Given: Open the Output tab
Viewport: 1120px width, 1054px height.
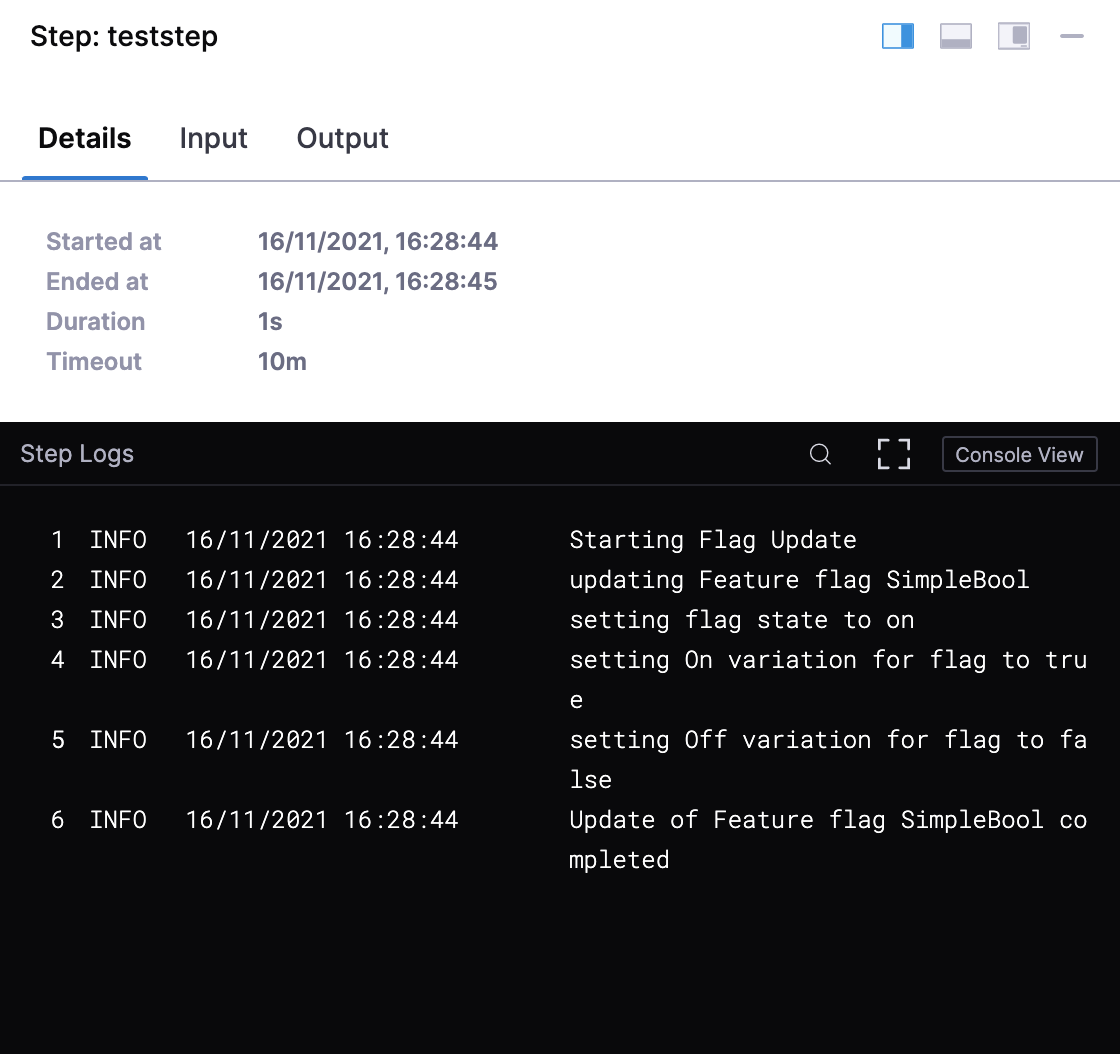Looking at the screenshot, I should coord(342,138).
